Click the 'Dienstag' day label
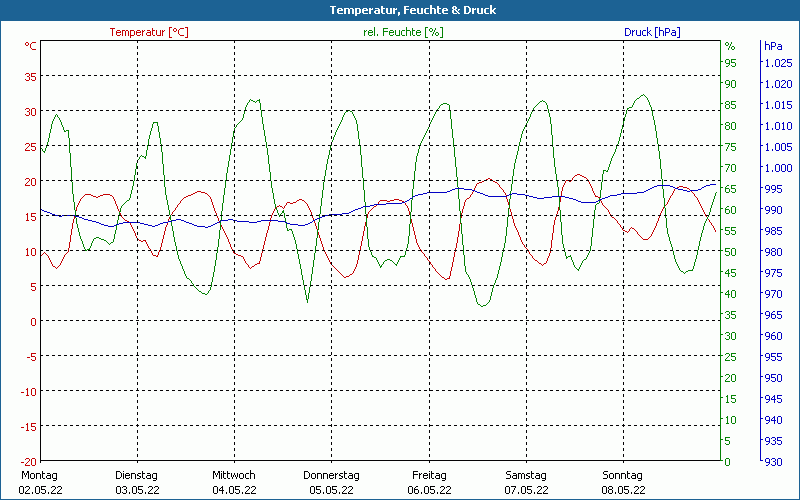 136,476
